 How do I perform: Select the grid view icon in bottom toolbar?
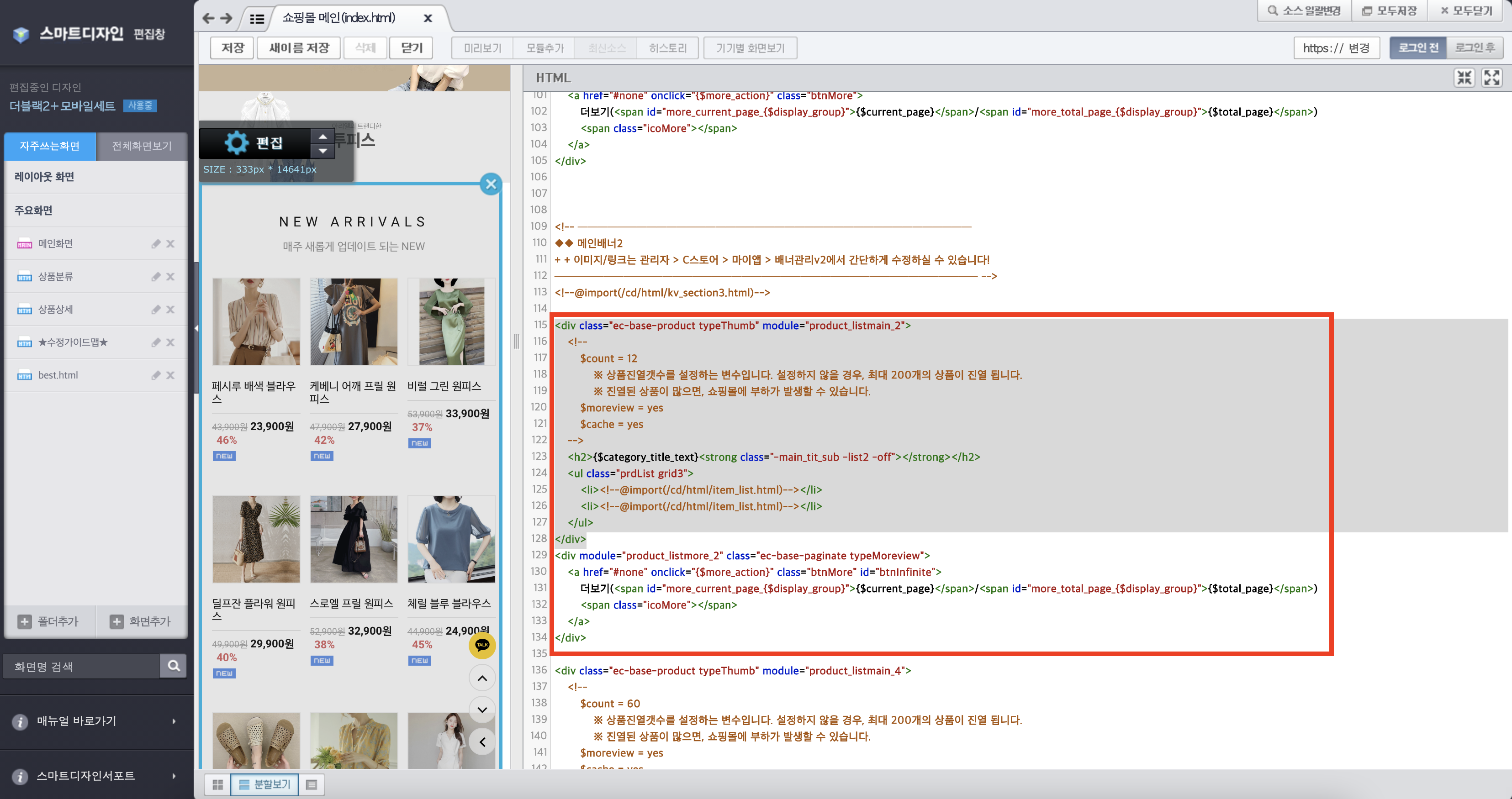218,784
